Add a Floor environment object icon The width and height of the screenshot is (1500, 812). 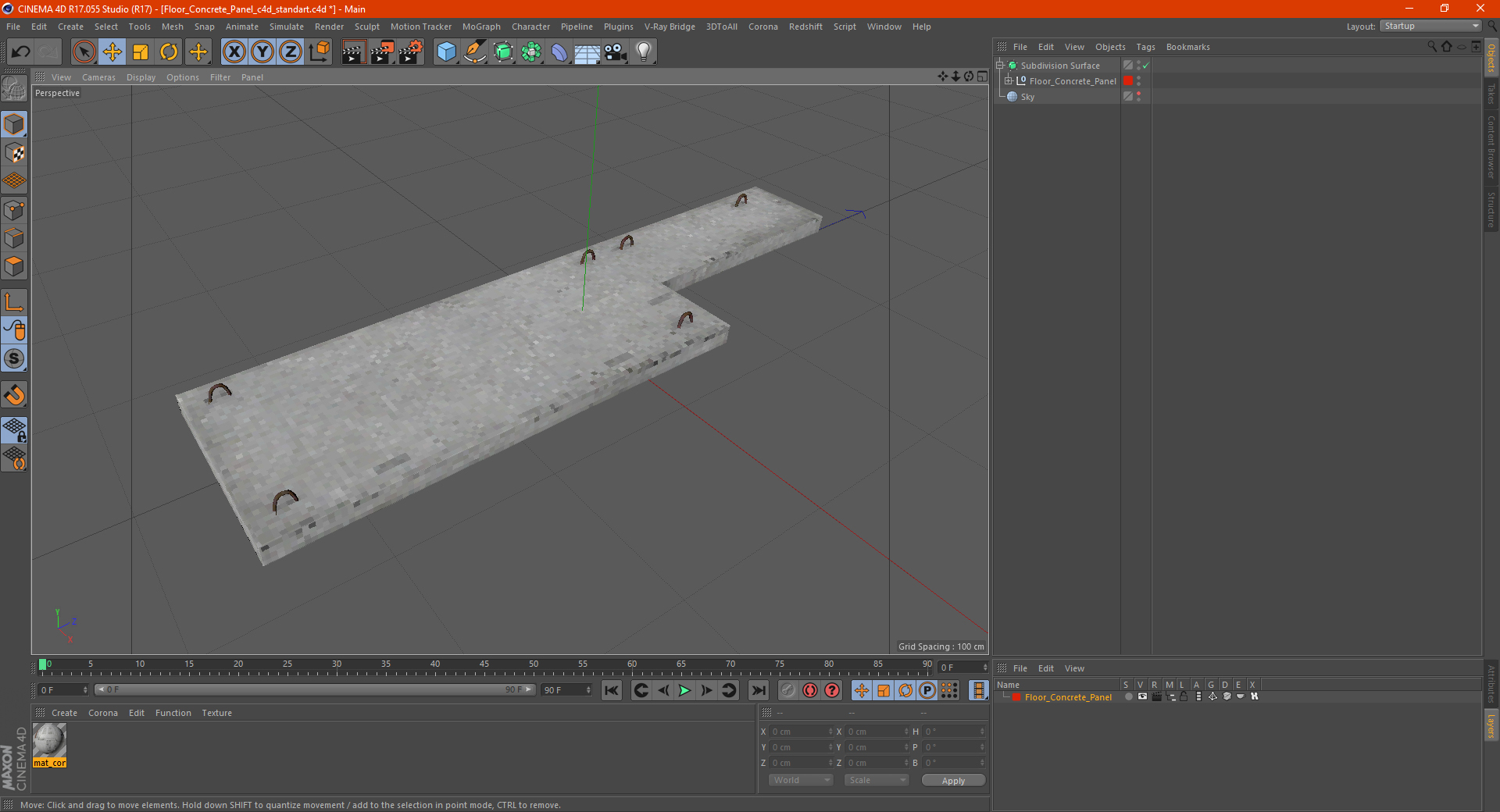tap(587, 52)
